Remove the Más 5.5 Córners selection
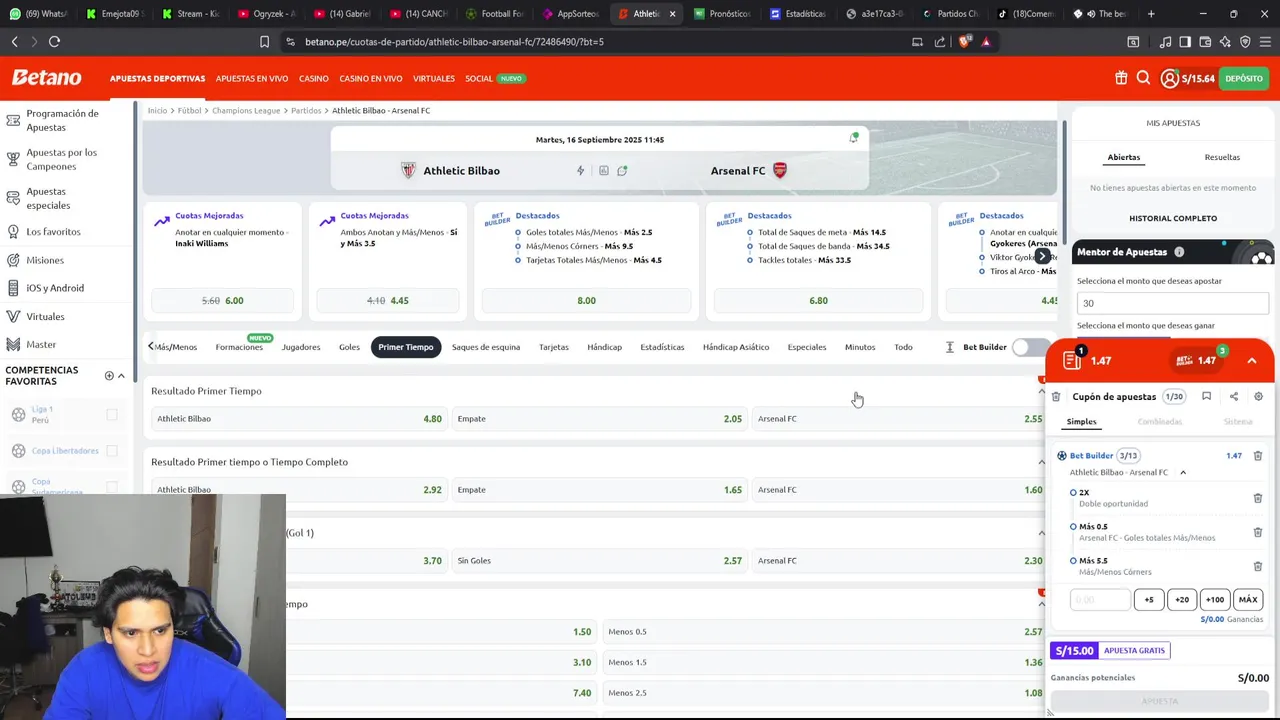 point(1258,566)
